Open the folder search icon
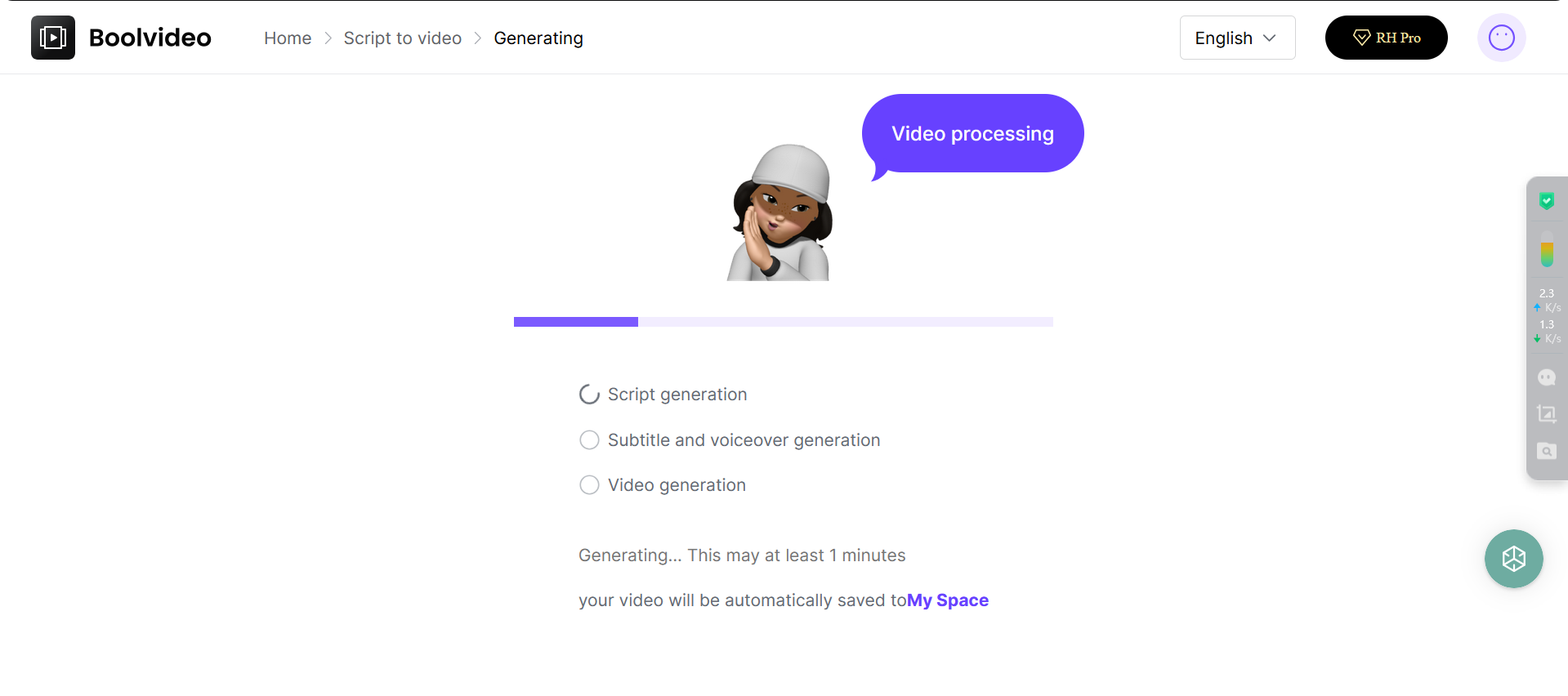 coord(1546,451)
